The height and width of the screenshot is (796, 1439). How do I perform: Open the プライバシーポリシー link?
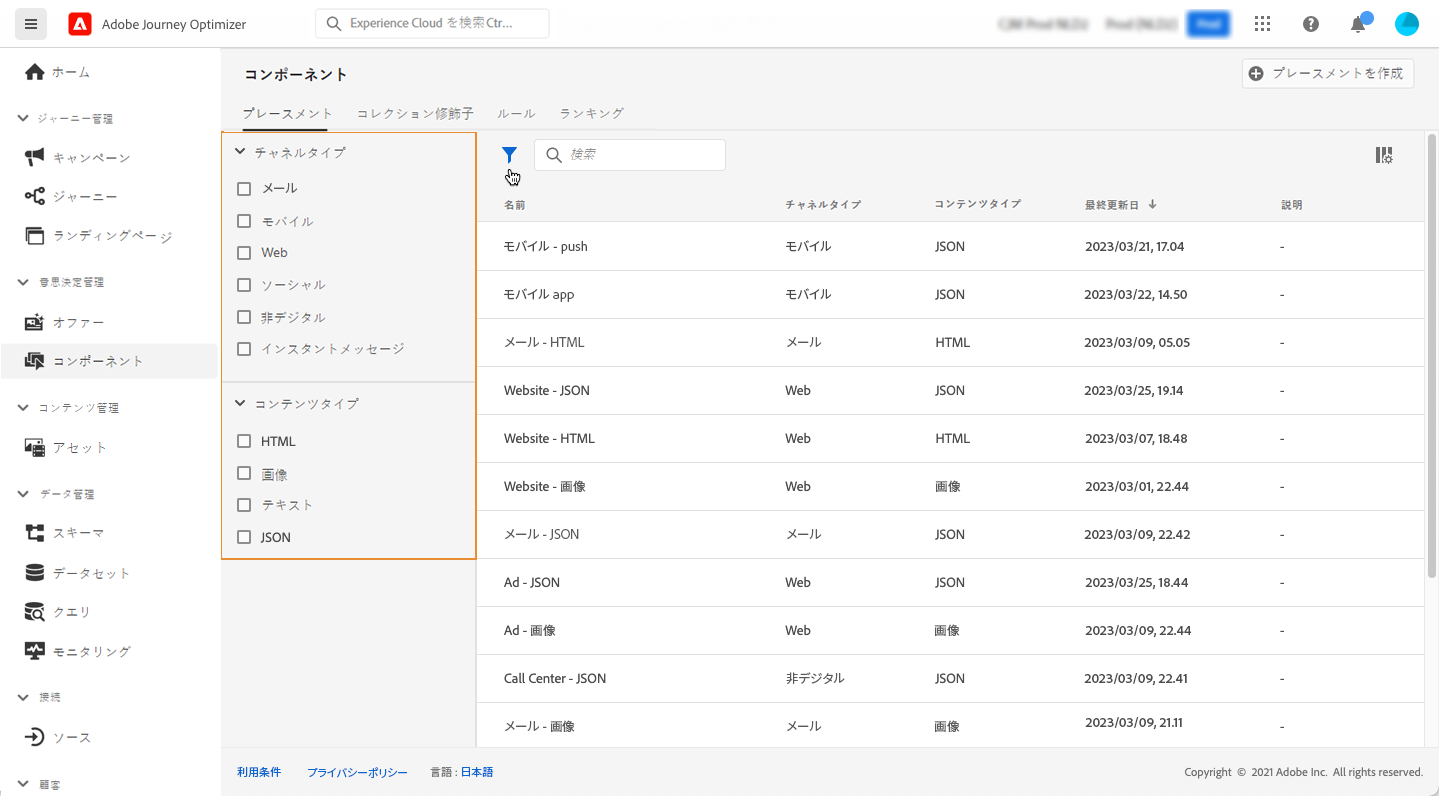[x=357, y=772]
